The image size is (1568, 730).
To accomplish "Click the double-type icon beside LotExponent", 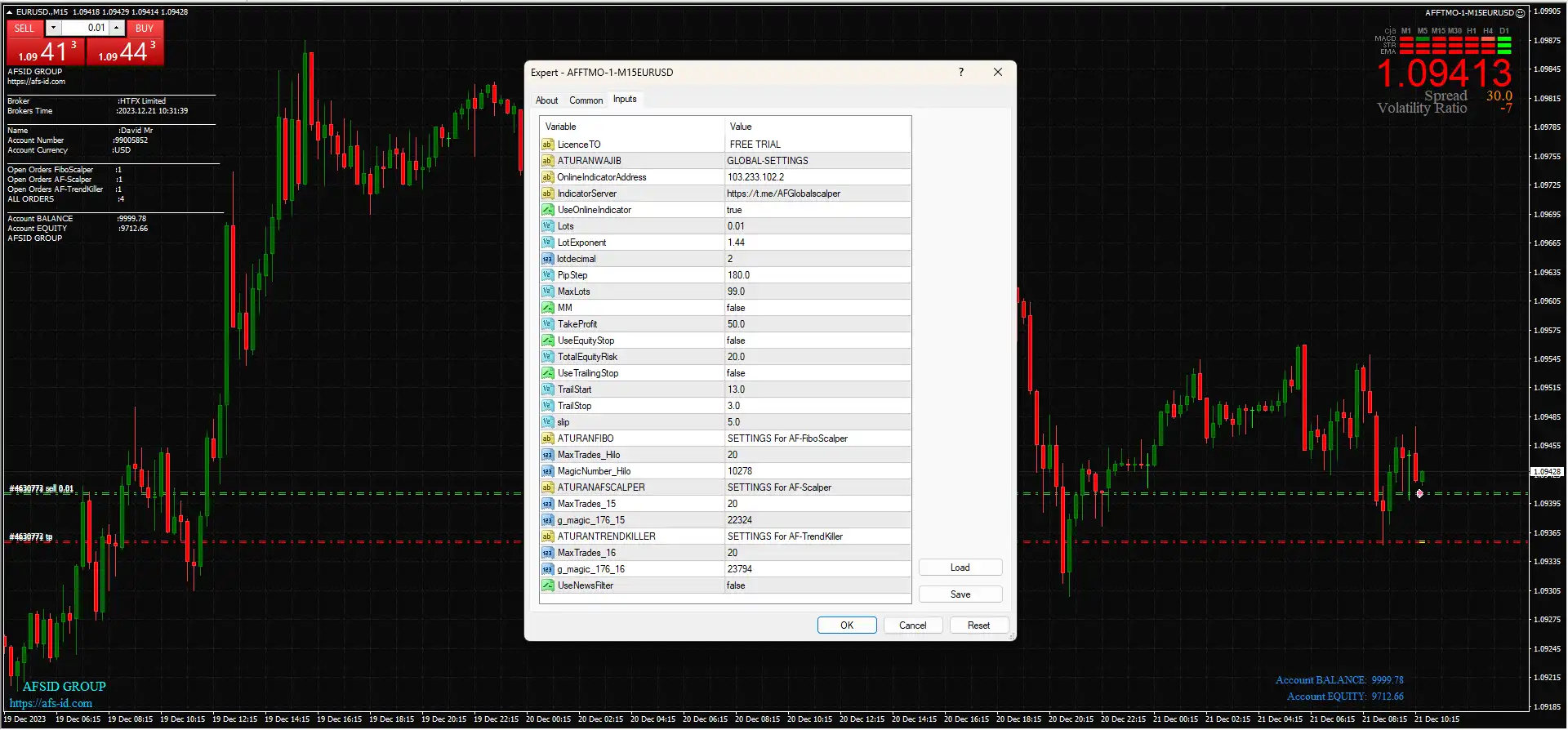I will 547,243.
